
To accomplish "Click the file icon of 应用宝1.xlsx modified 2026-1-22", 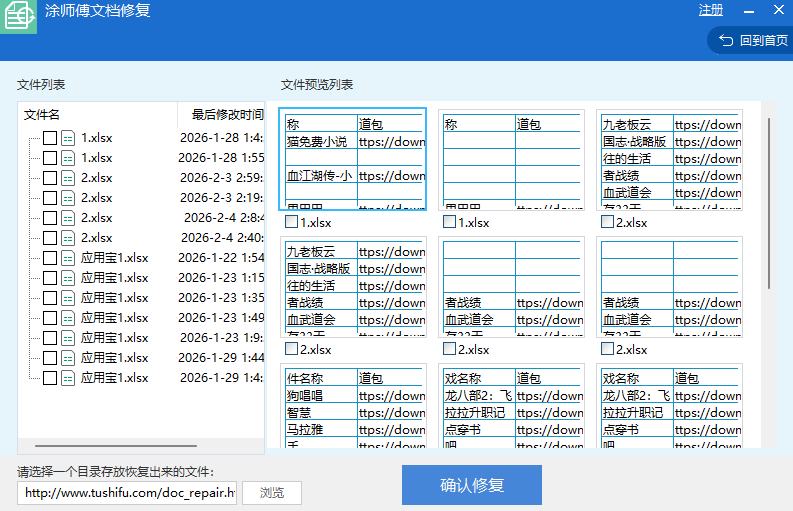I will pyautogui.click(x=68, y=258).
